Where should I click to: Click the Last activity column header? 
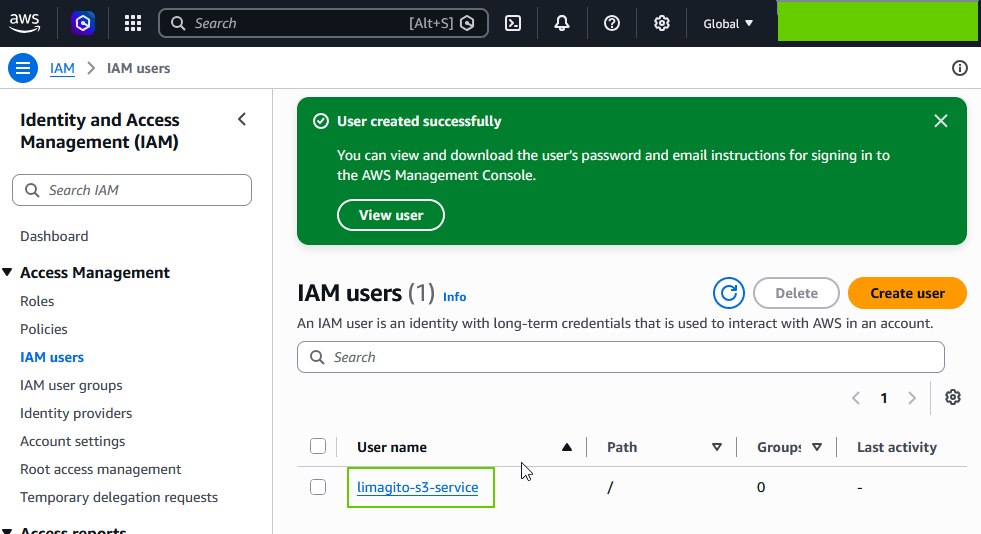(897, 447)
